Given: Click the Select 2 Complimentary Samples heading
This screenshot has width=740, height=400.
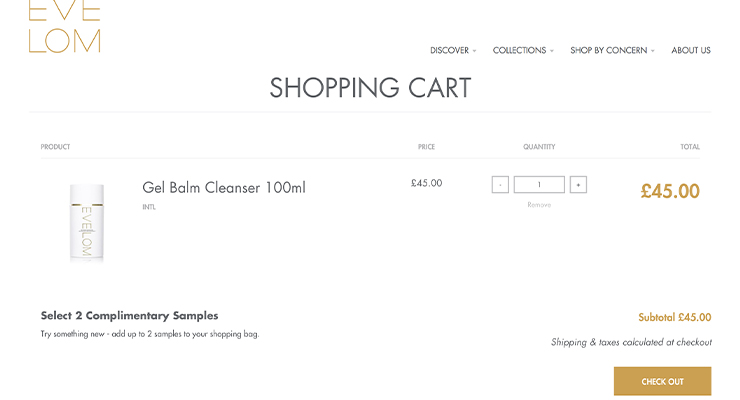Looking at the screenshot, I should [x=129, y=316].
